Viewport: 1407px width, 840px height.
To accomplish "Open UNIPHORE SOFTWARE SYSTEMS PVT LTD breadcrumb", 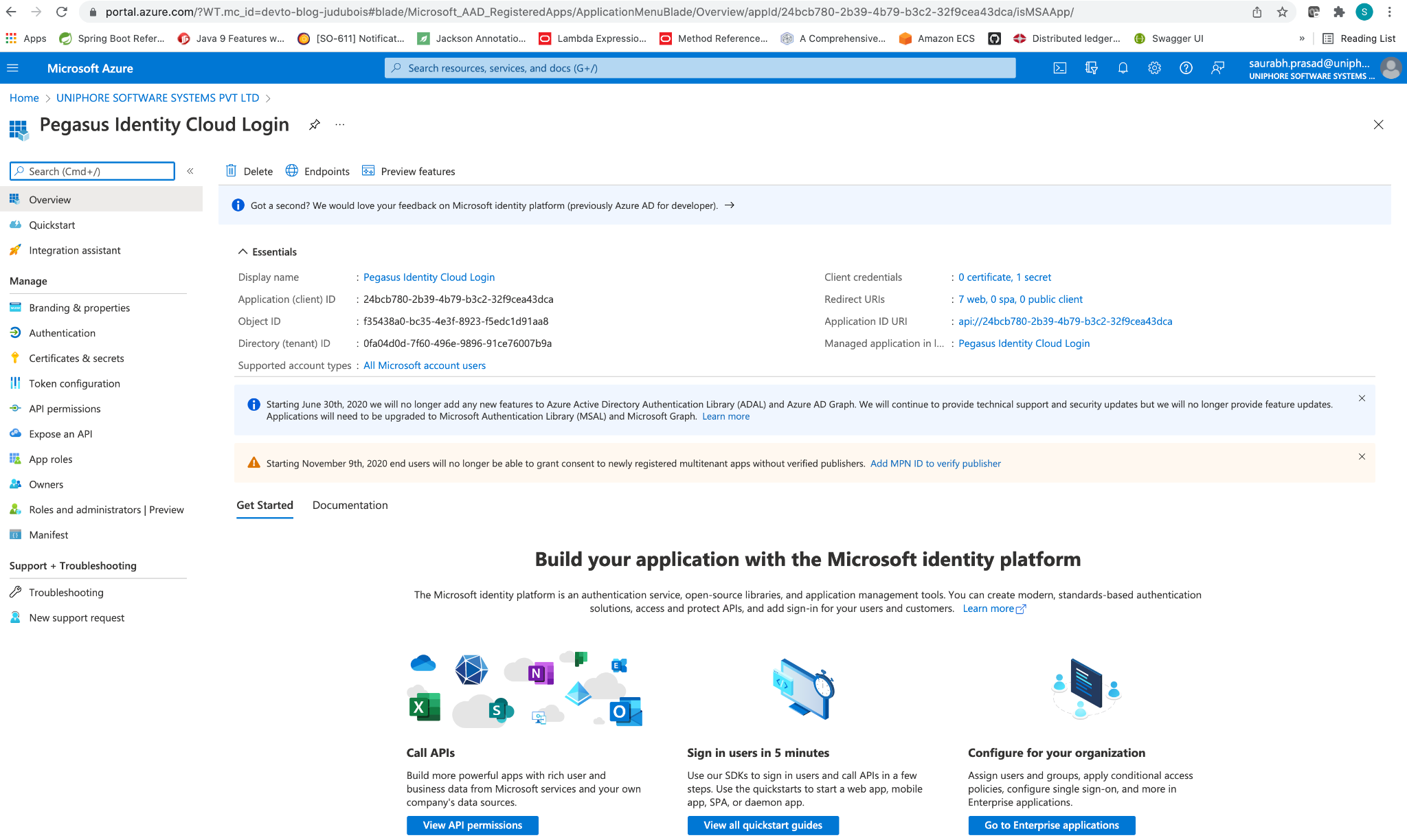I will (x=158, y=98).
